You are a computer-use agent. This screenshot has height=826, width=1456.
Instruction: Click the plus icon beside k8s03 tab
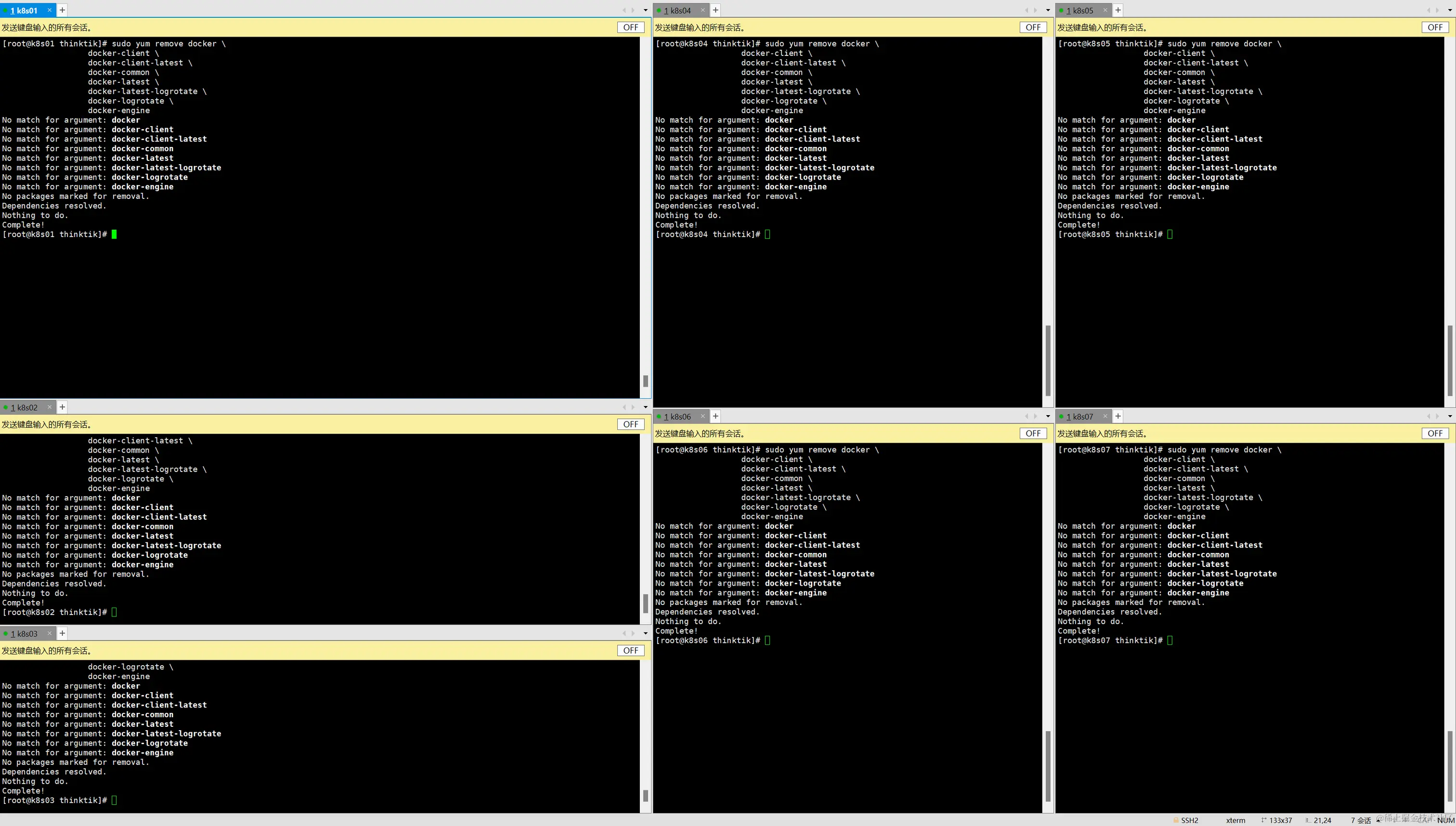point(63,634)
